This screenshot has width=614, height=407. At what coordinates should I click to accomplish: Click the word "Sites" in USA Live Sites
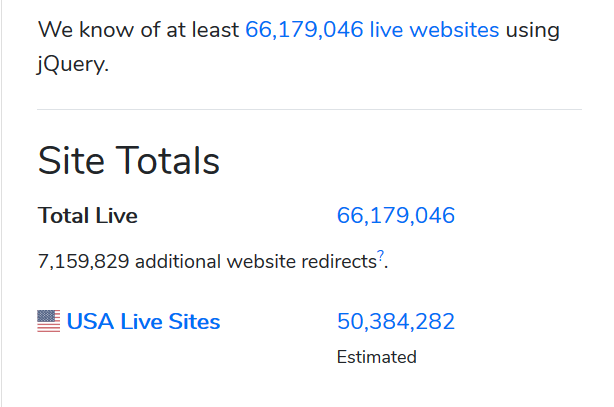click(x=194, y=322)
